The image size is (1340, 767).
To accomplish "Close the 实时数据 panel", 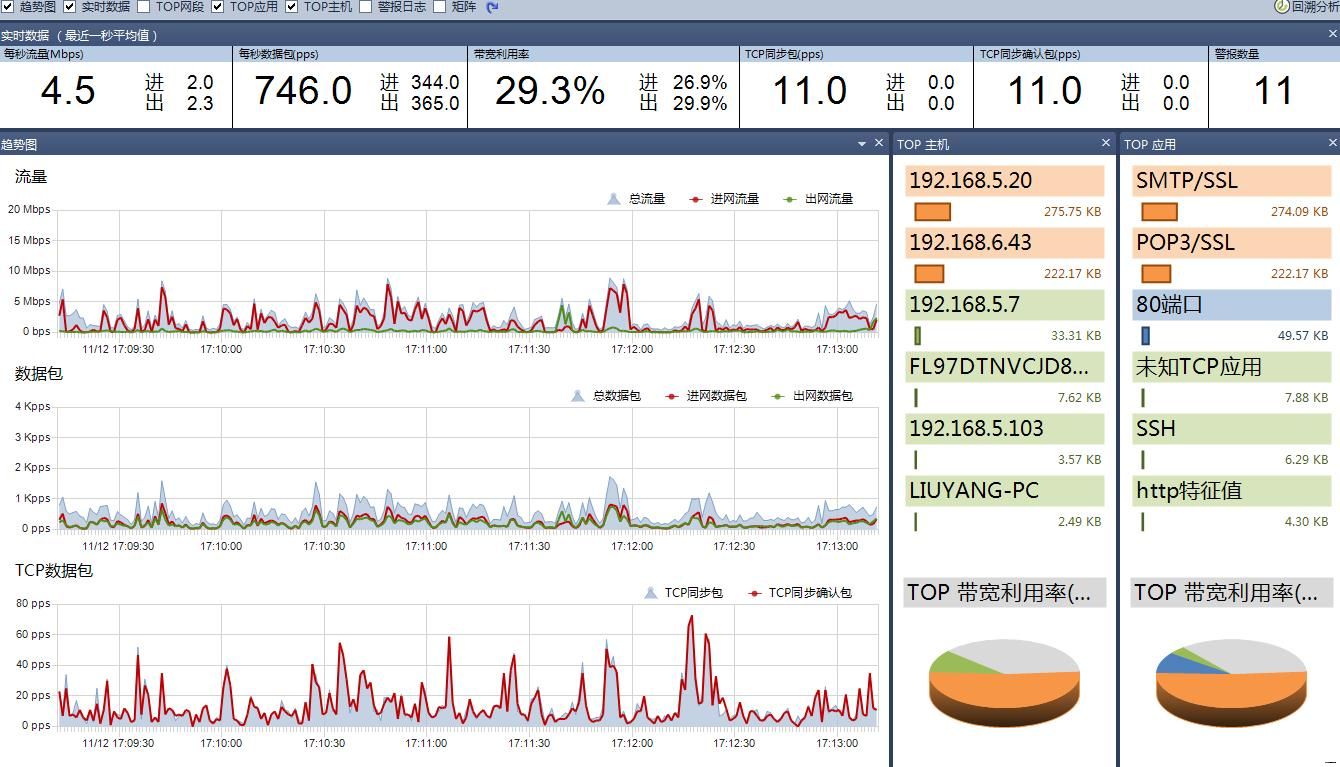I will [x=1333, y=34].
